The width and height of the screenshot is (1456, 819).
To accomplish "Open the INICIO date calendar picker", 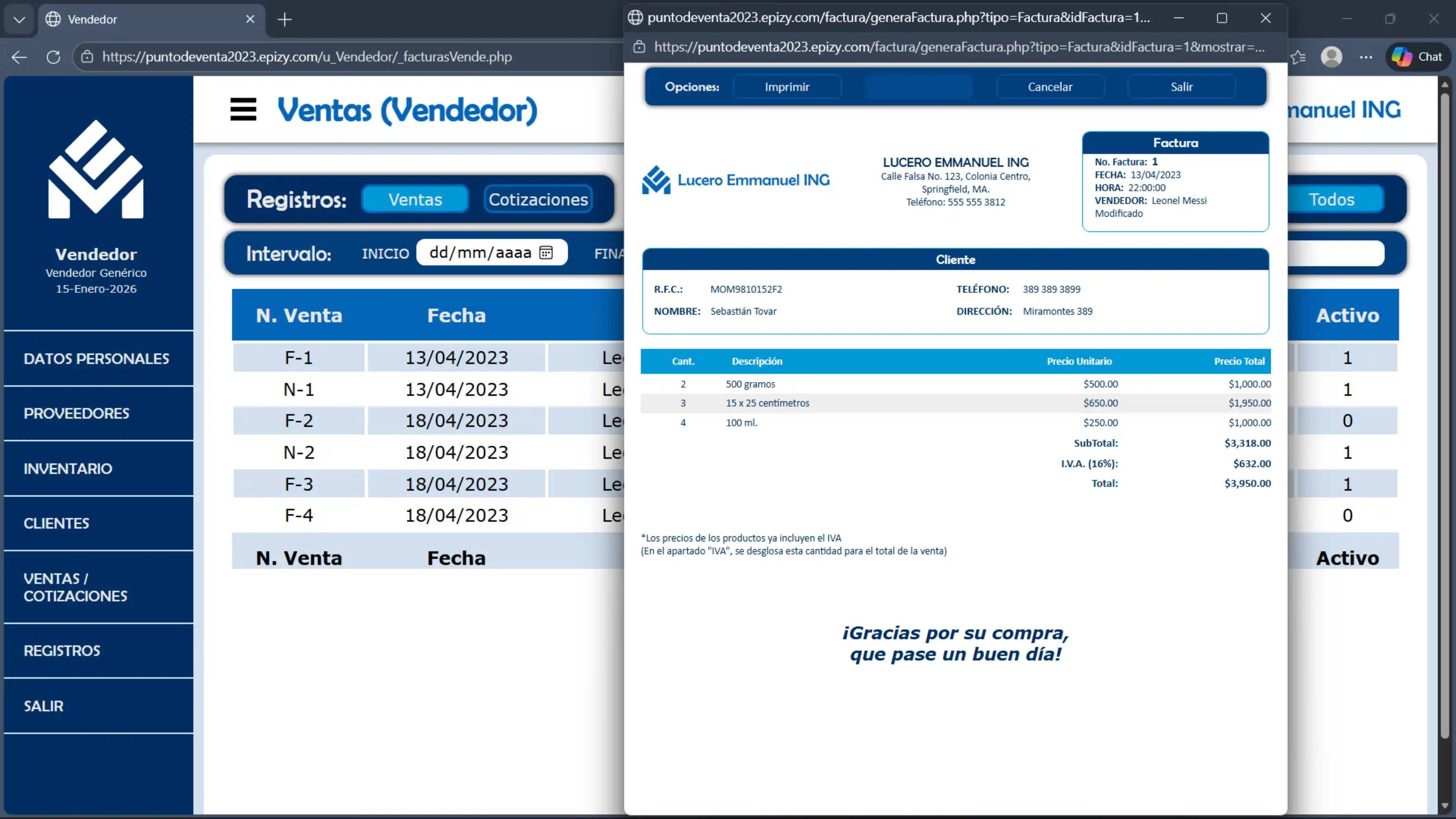I will click(x=546, y=253).
